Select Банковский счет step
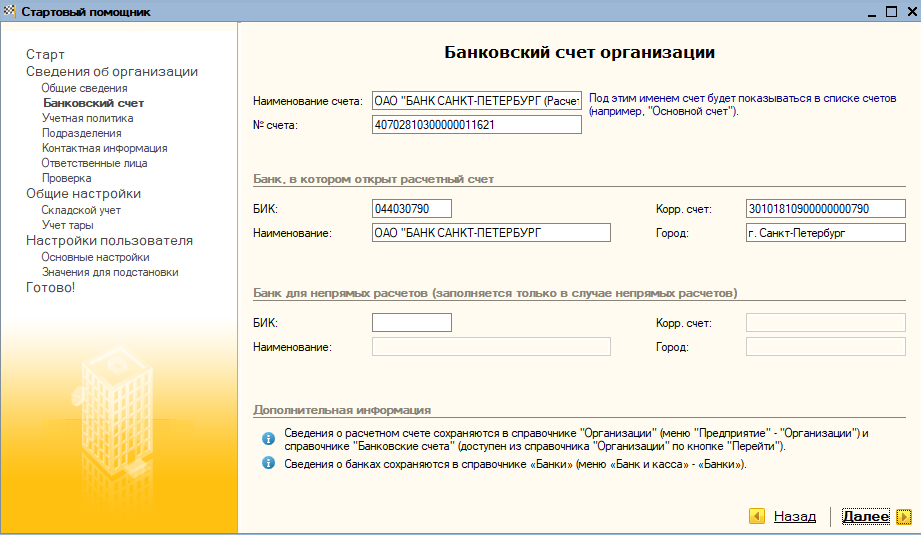 point(93,103)
